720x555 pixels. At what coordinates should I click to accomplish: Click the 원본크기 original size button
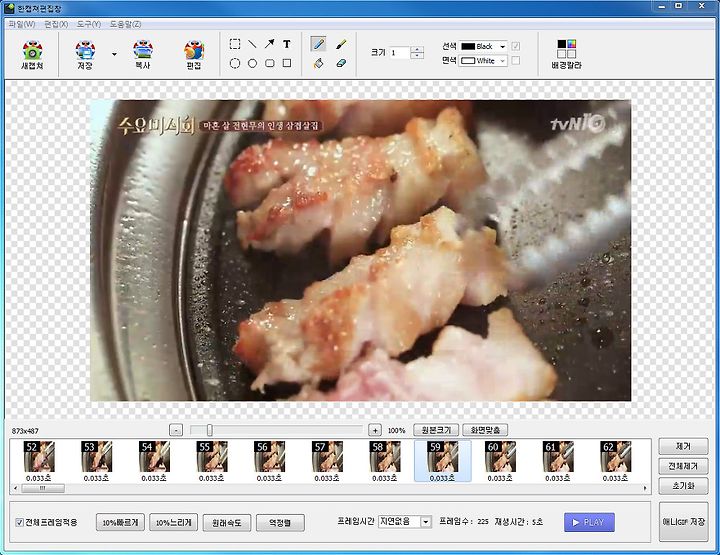(x=436, y=430)
